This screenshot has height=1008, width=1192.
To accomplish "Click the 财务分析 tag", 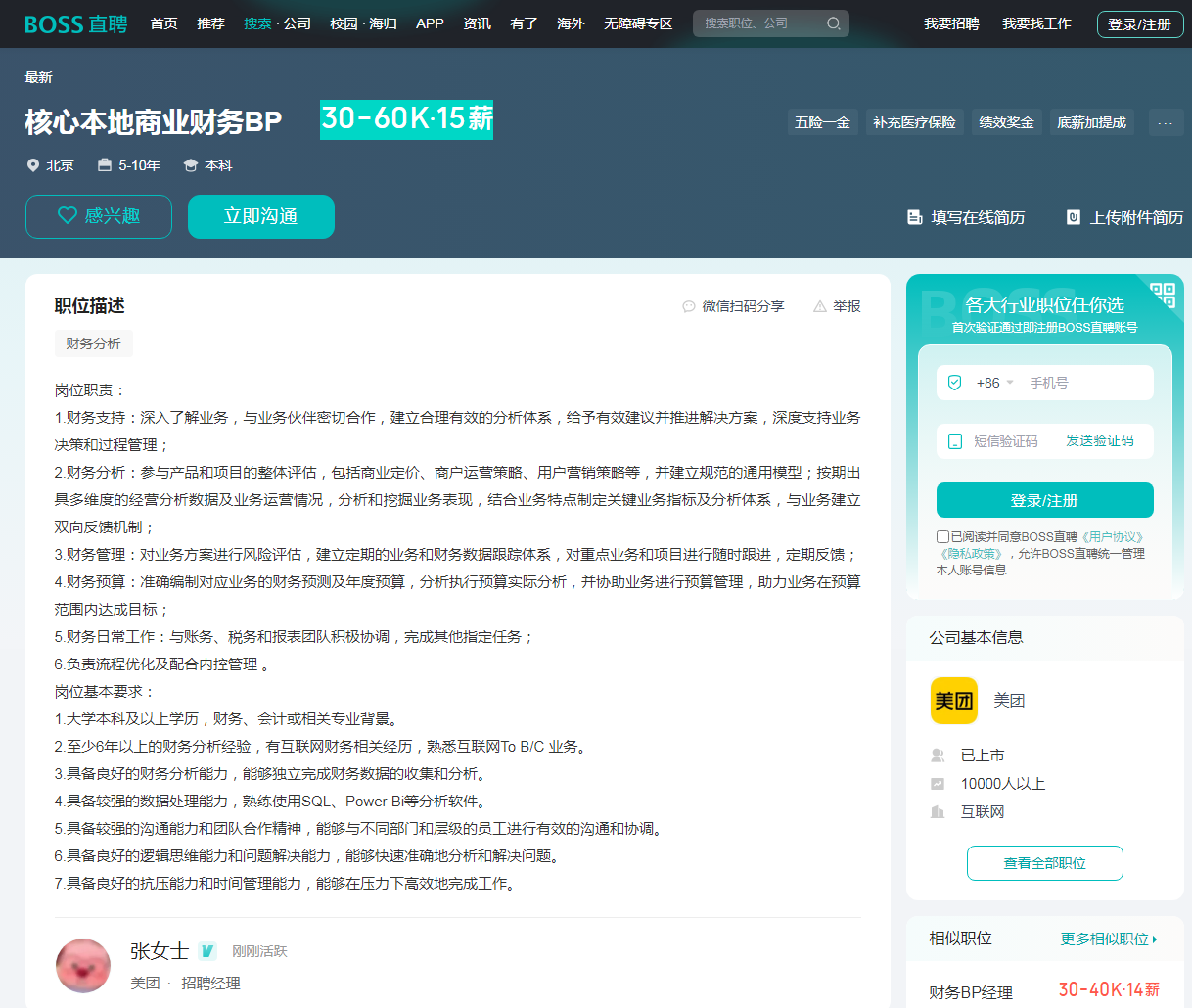I will 94,344.
